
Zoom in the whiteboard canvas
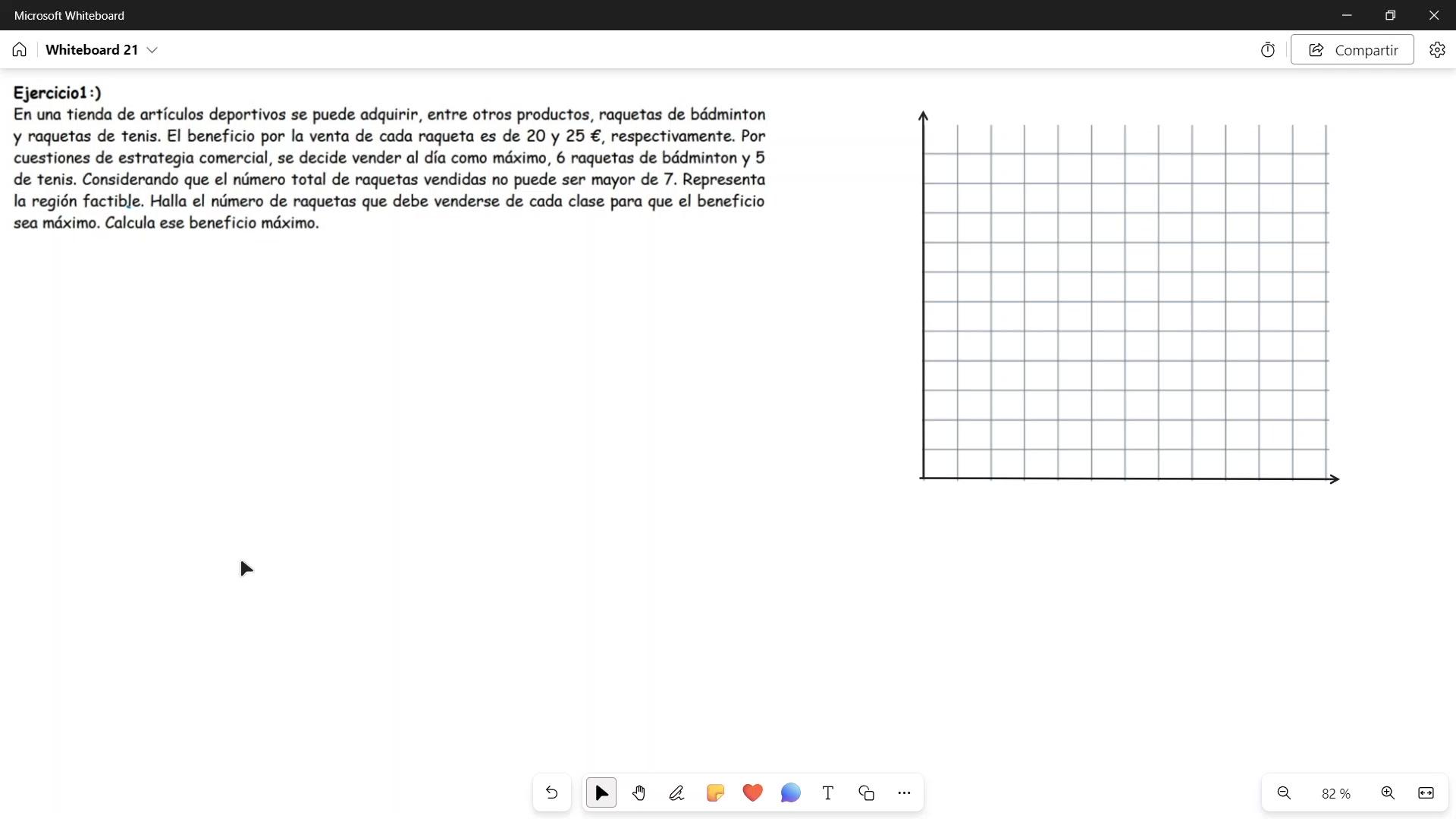click(1388, 793)
